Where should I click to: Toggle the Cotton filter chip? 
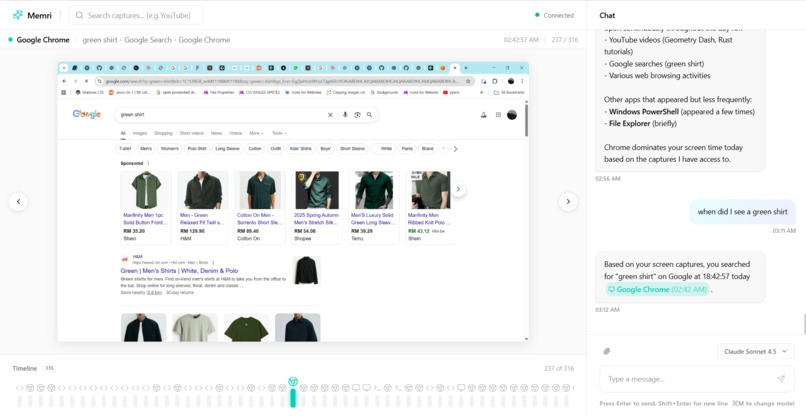[x=255, y=149]
